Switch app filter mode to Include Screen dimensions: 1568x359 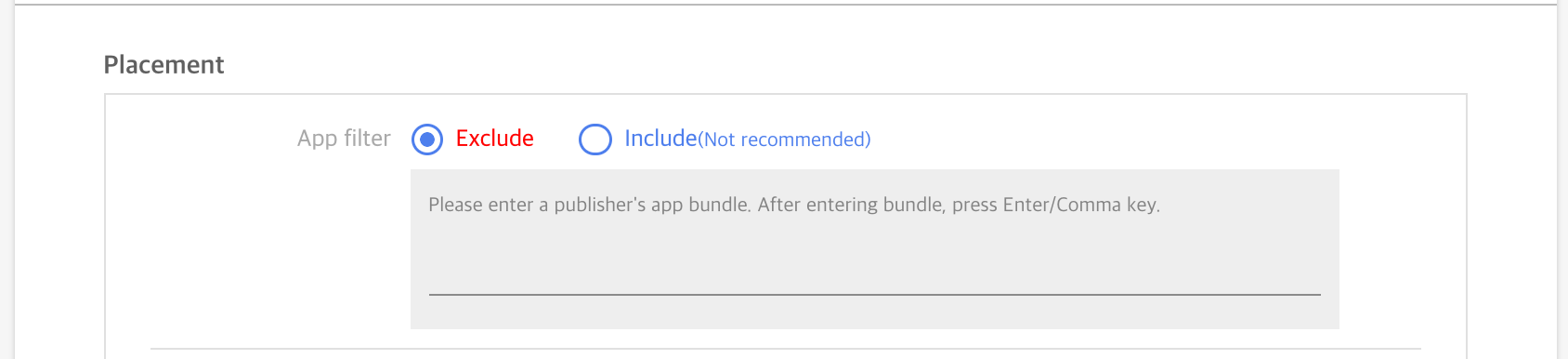[595, 140]
